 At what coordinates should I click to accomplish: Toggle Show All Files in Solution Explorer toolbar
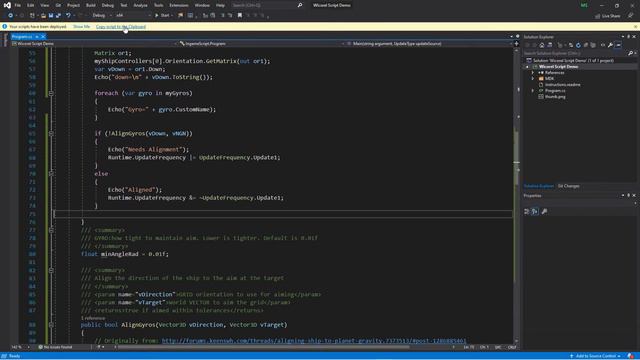(593, 45)
